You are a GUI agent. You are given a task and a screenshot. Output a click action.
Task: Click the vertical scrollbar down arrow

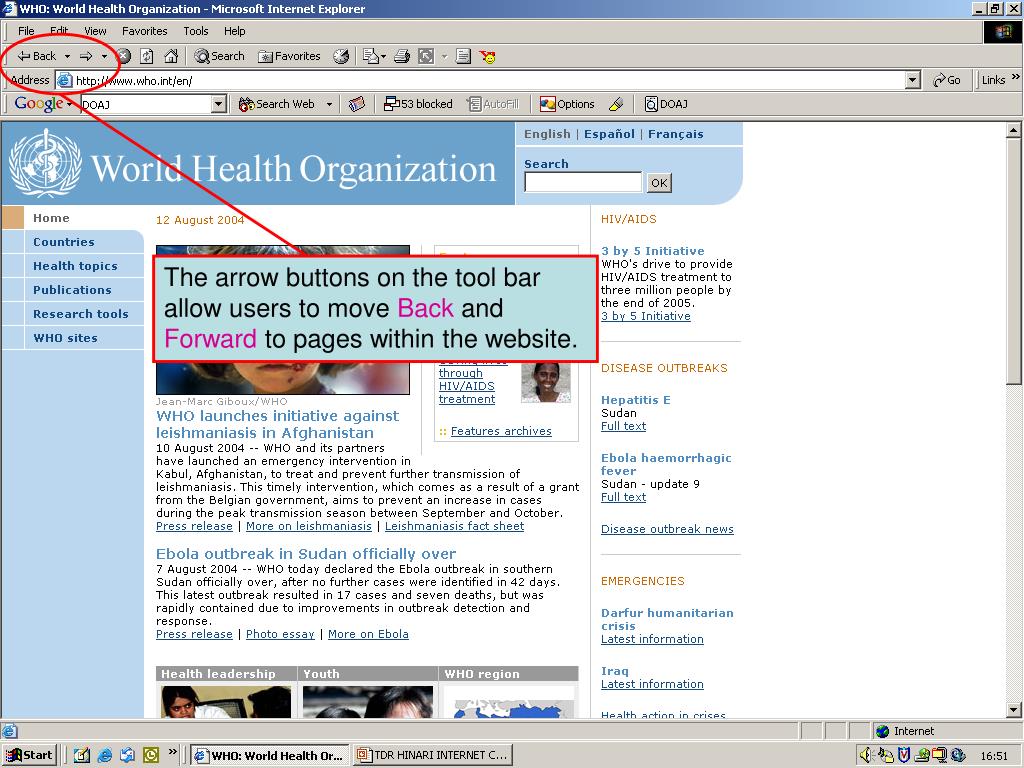coord(1014,710)
